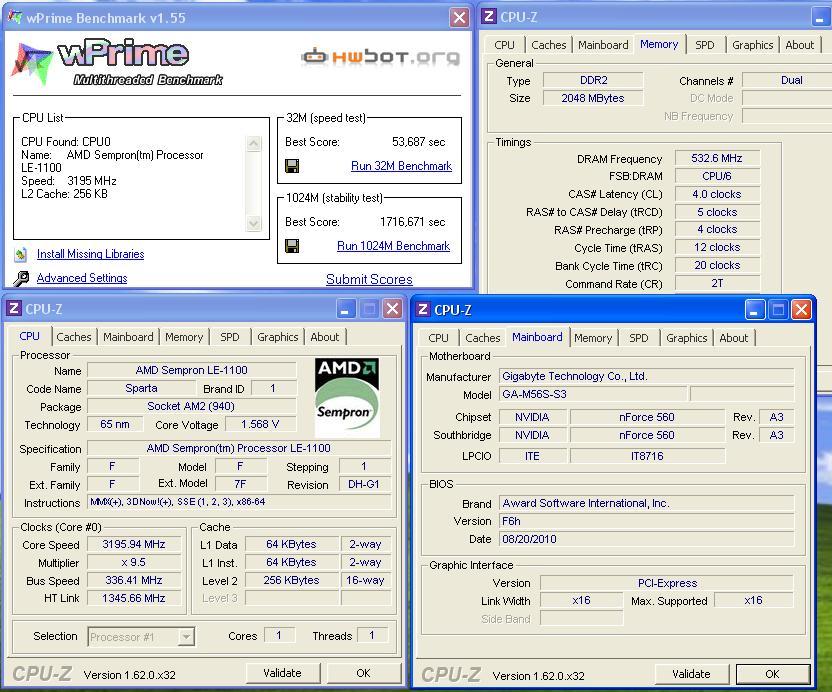The width and height of the screenshot is (832, 692).
Task: Click motherboard model GA-M56S-S3
Action: click(x=593, y=394)
